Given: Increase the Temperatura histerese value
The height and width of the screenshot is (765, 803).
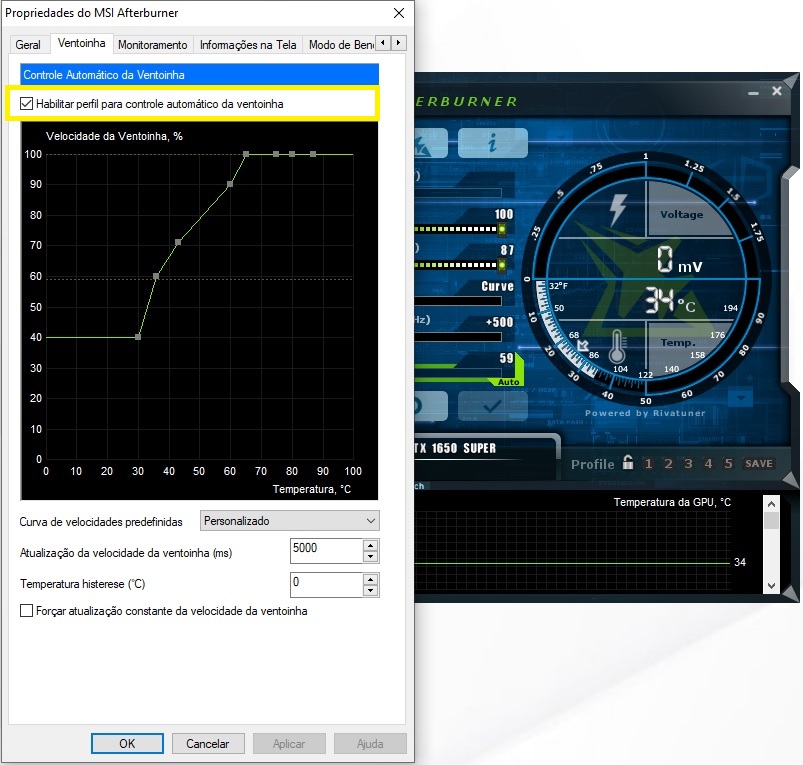Looking at the screenshot, I should tap(371, 579).
